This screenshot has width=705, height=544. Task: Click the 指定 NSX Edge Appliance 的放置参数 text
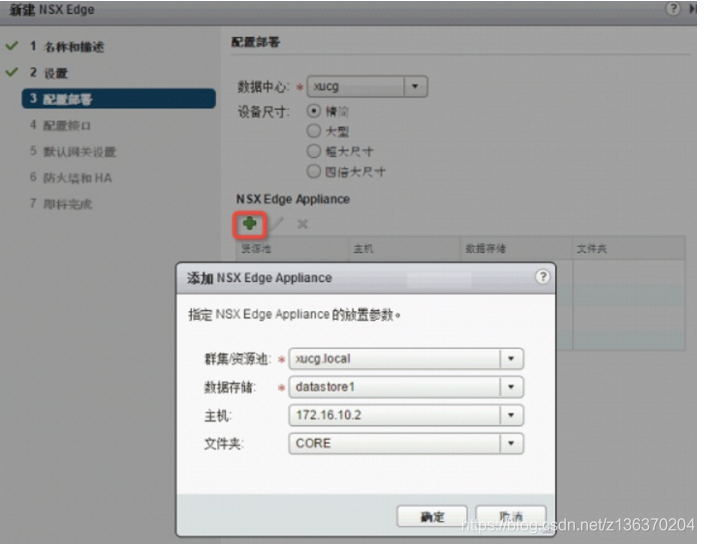pyautogui.click(x=294, y=314)
